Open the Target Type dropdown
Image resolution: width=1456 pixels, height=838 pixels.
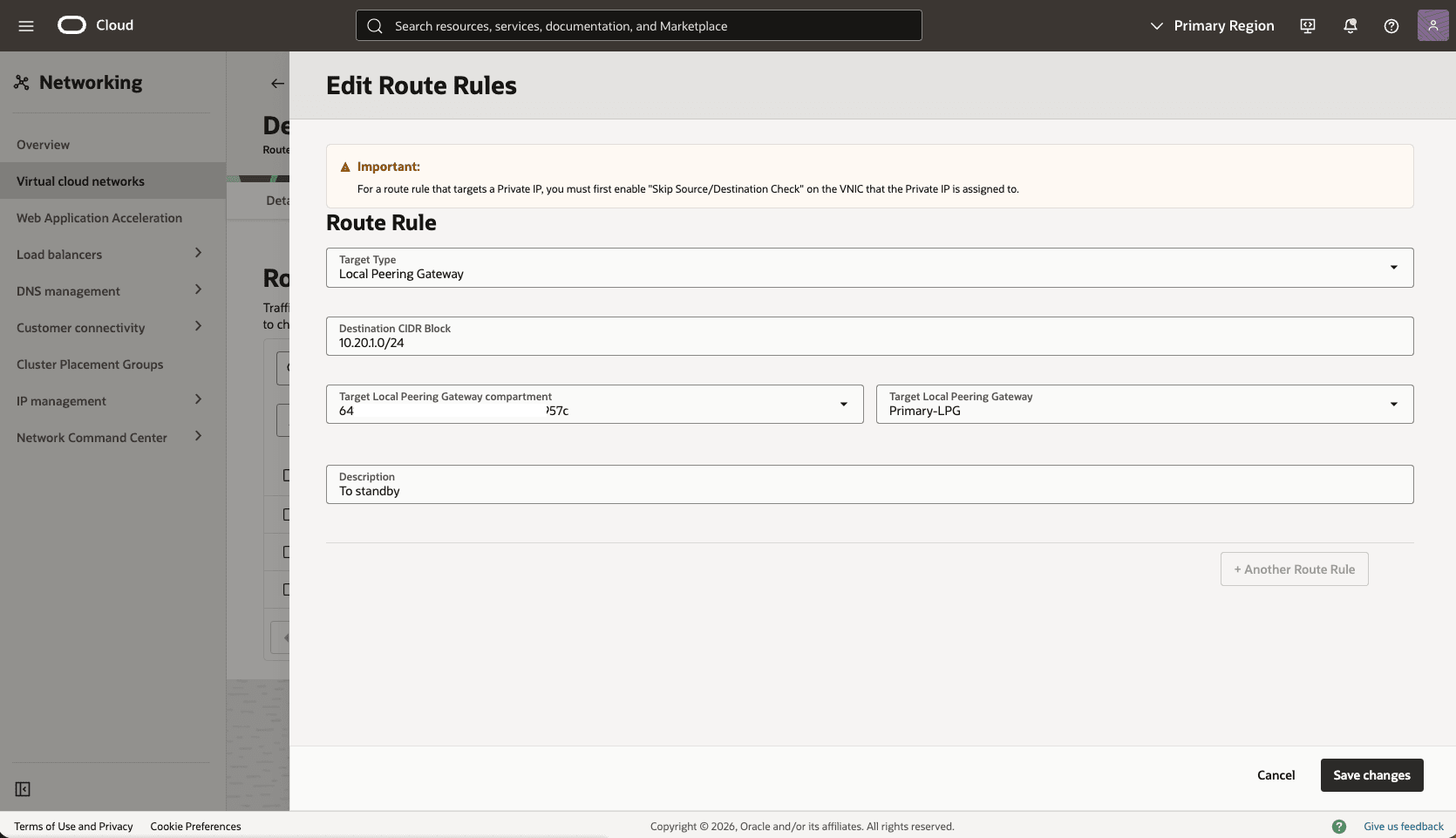coord(1393,267)
